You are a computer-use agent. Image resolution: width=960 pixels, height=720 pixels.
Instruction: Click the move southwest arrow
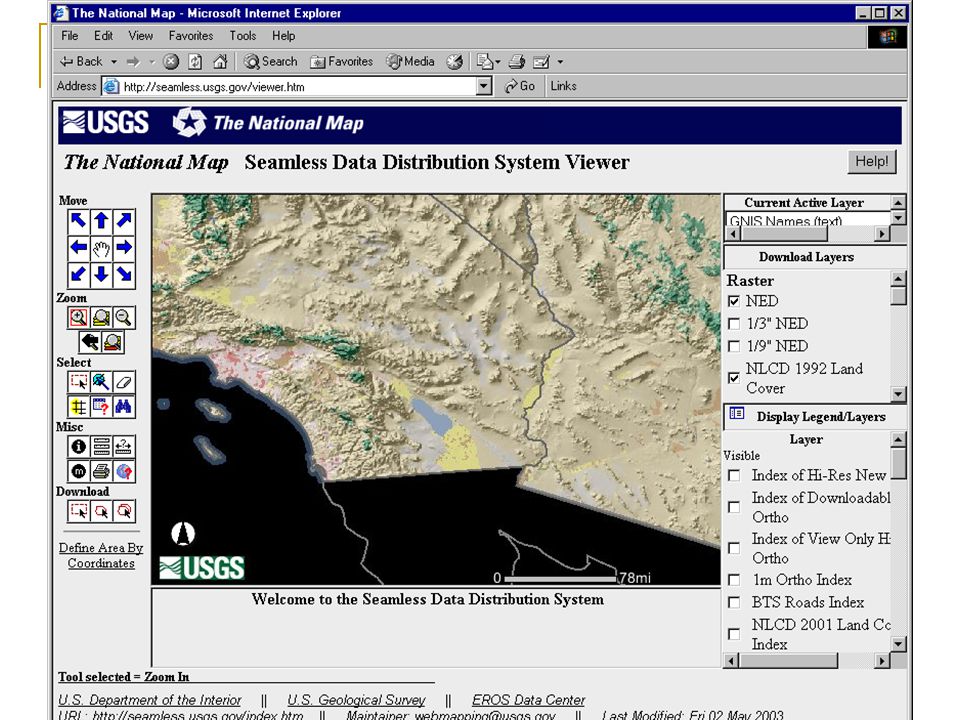[x=78, y=274]
